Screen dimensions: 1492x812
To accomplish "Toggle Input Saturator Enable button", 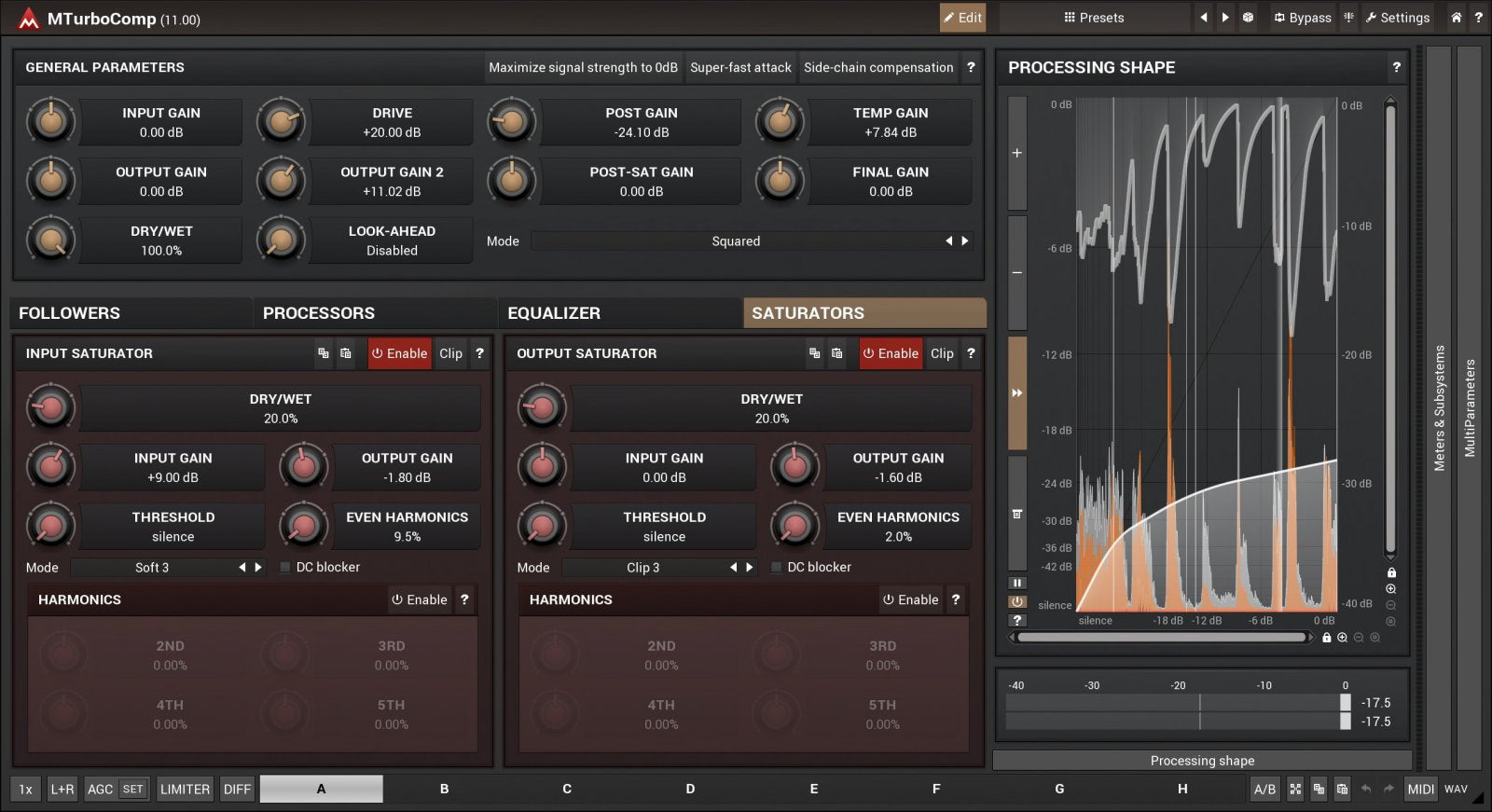I will coord(399,353).
